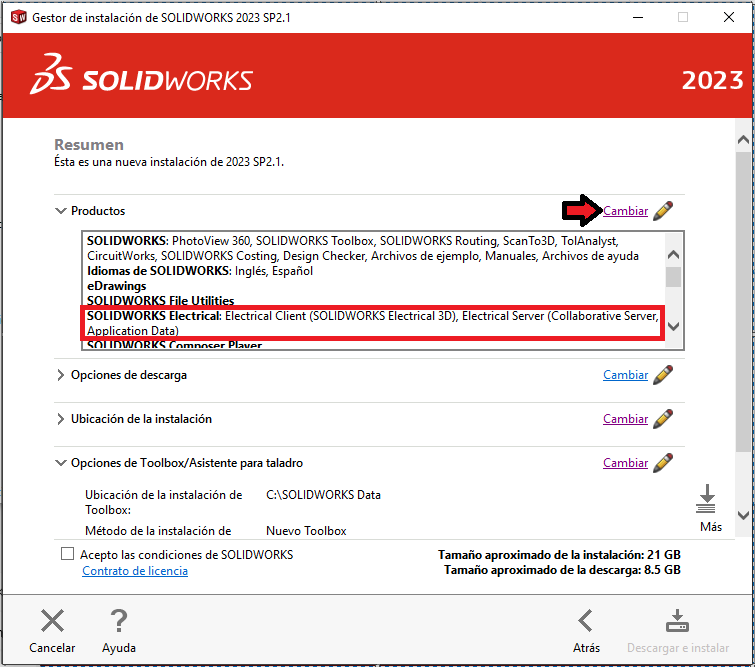Click the pencil icon for Ubicación de la instalación
Viewport: 755px width, 667px height.
[663, 419]
